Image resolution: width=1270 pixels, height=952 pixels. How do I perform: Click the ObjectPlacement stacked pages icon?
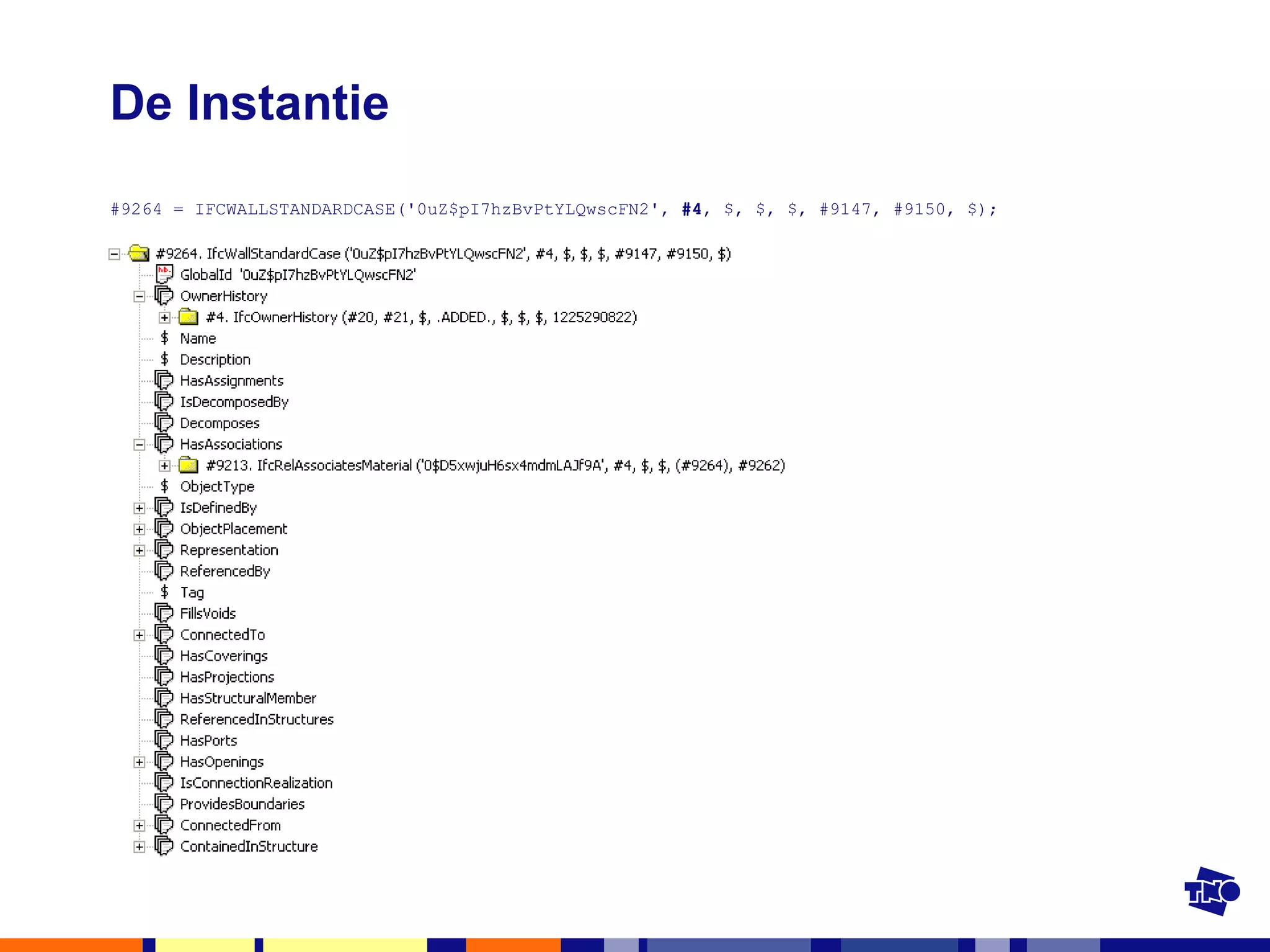[x=164, y=528]
